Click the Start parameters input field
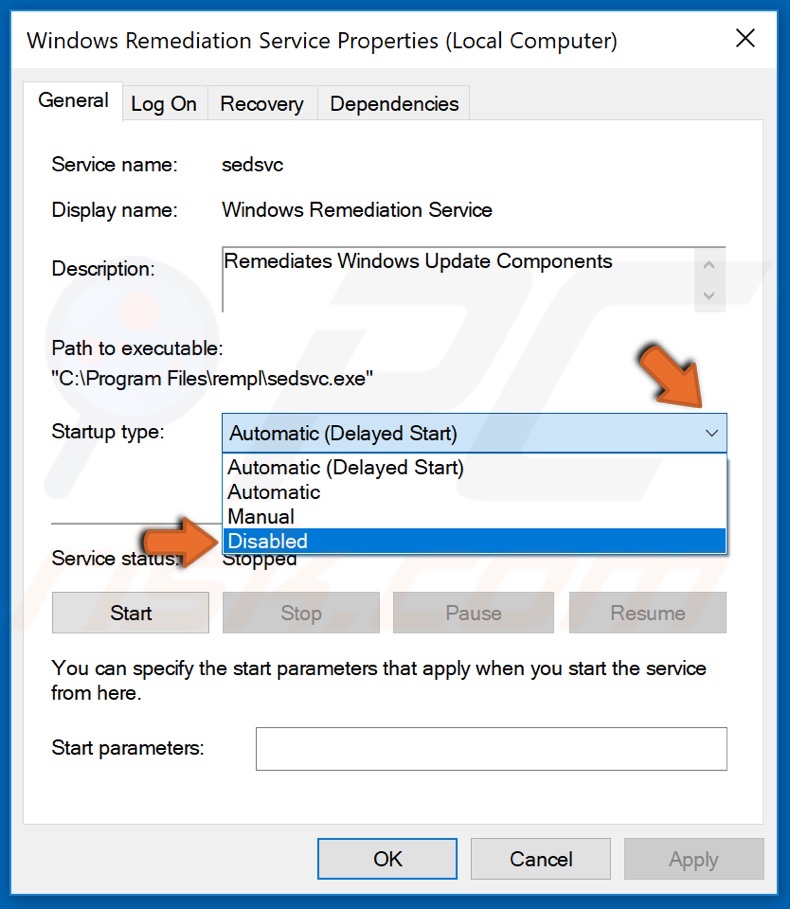The width and height of the screenshot is (790, 909). pos(490,747)
